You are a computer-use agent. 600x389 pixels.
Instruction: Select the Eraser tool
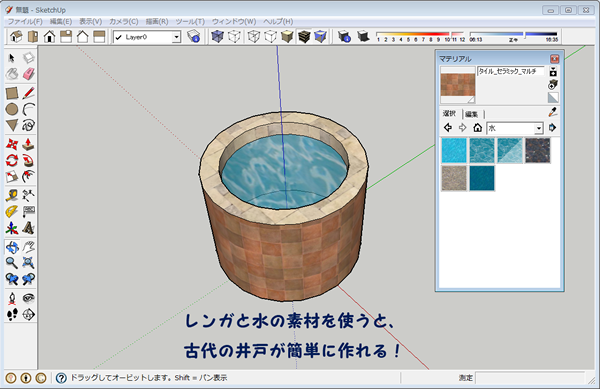29,73
